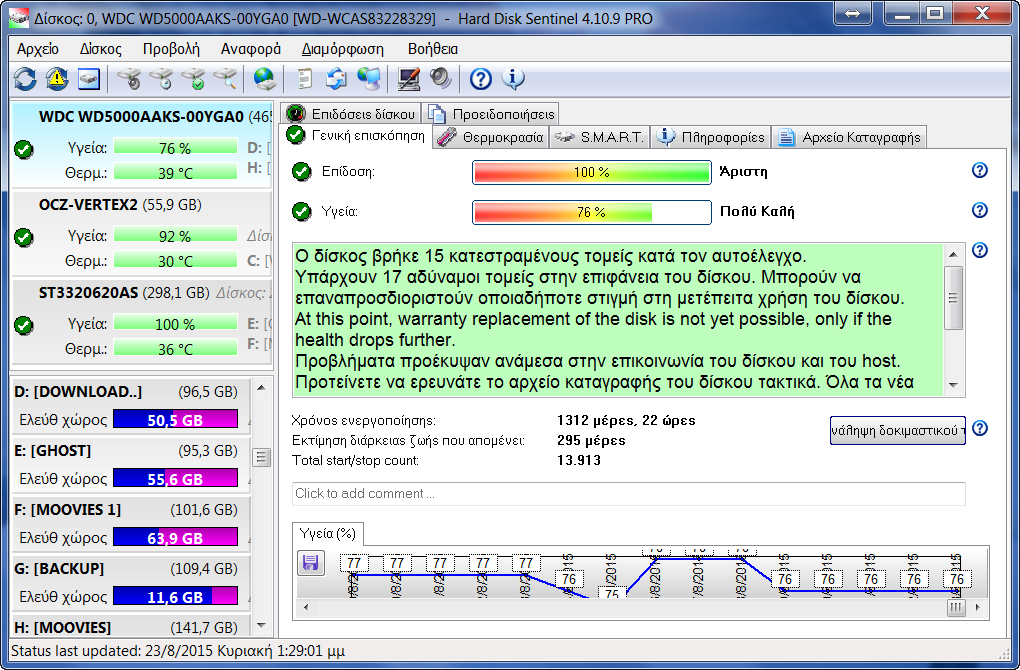Viewport: 1020px width, 670px height.
Task: Click the 11,6 GB free space bar
Action: 175,596
